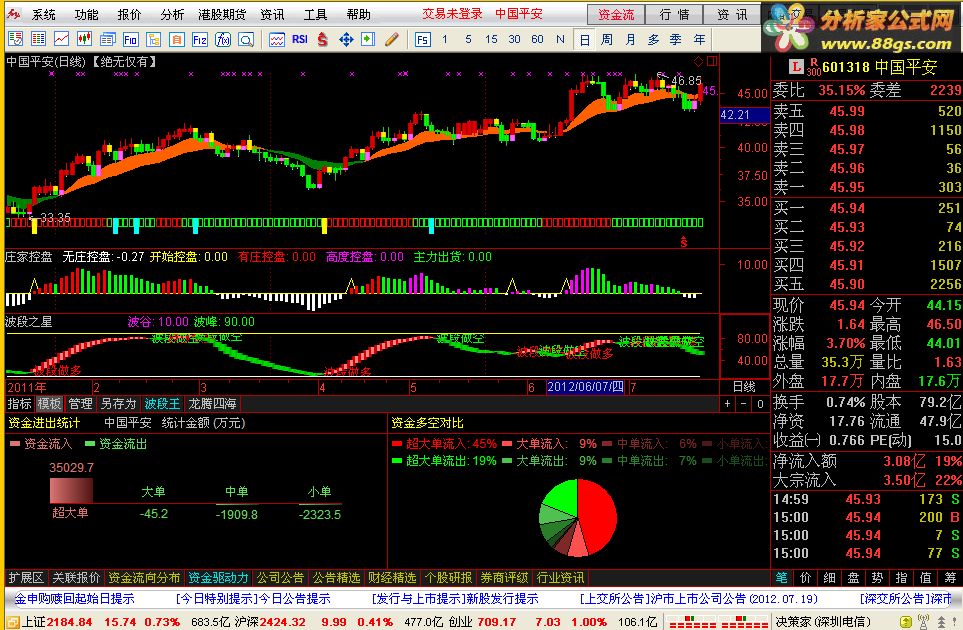Viewport: 963px width, 630px height.
Task: Open 沪市上市公司公告 link
Action: tap(698, 599)
